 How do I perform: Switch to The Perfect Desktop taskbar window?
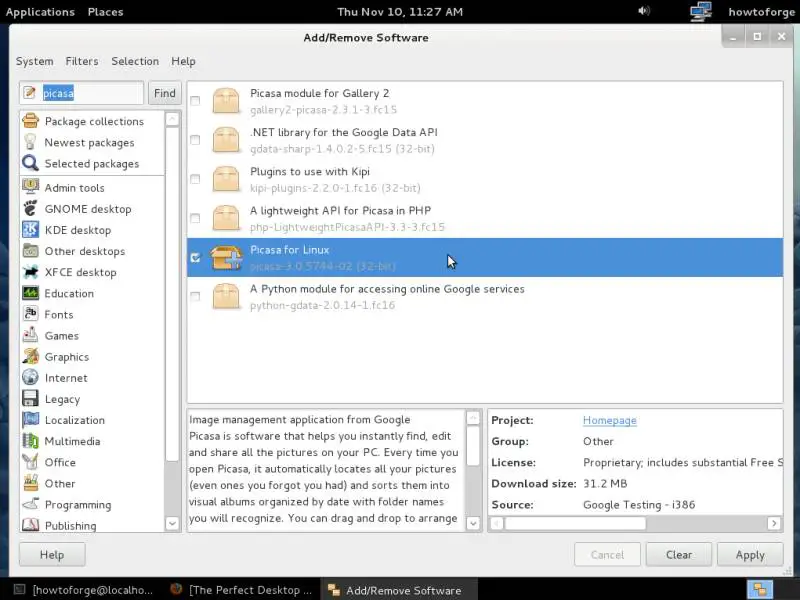[x=241, y=590]
